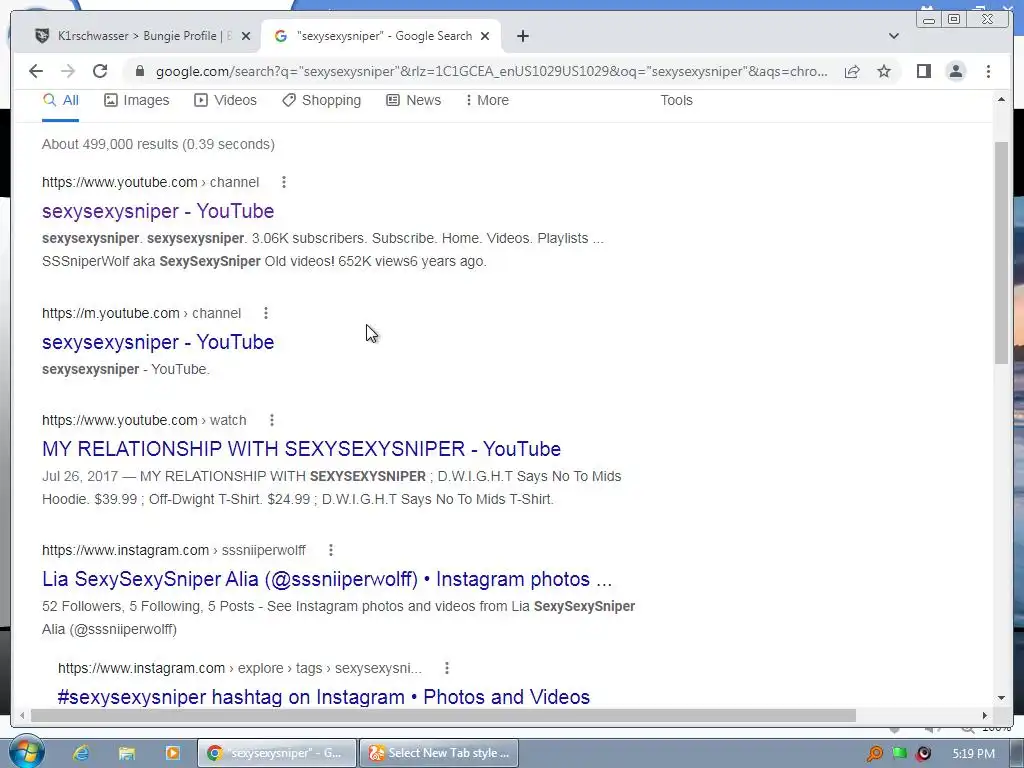Reload the Google search page
This screenshot has width=1024, height=768.
100,71
